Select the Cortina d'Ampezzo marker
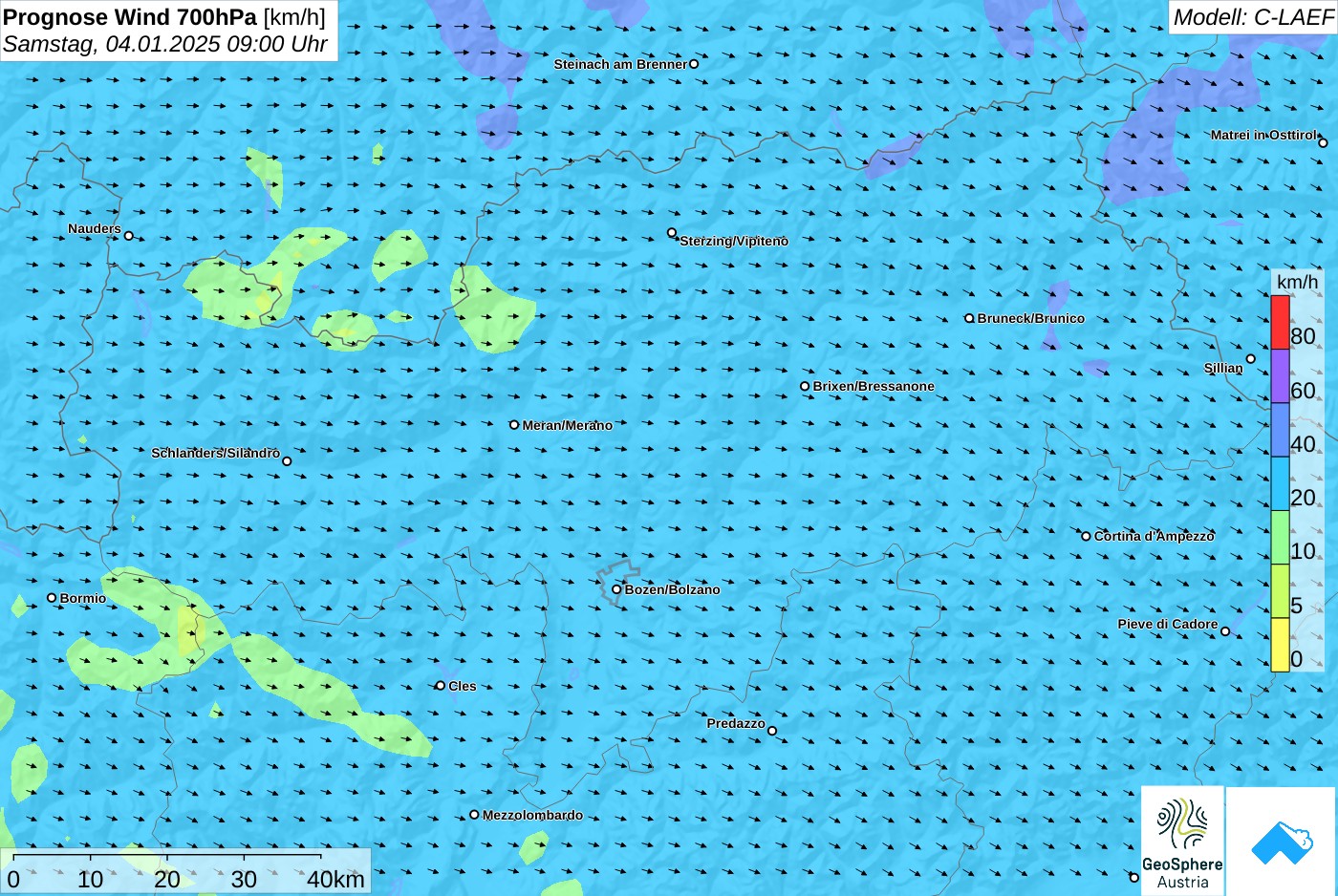This screenshot has height=896, width=1338. point(1086,536)
